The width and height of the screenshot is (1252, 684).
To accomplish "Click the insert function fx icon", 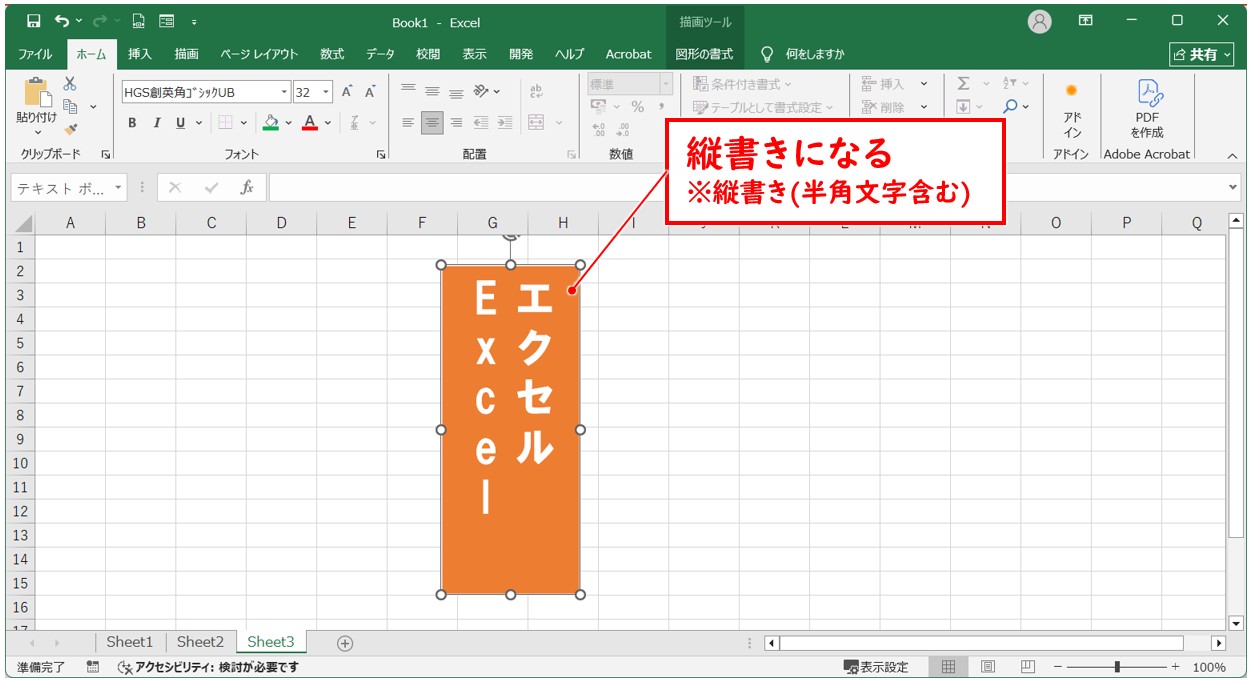I will point(246,187).
